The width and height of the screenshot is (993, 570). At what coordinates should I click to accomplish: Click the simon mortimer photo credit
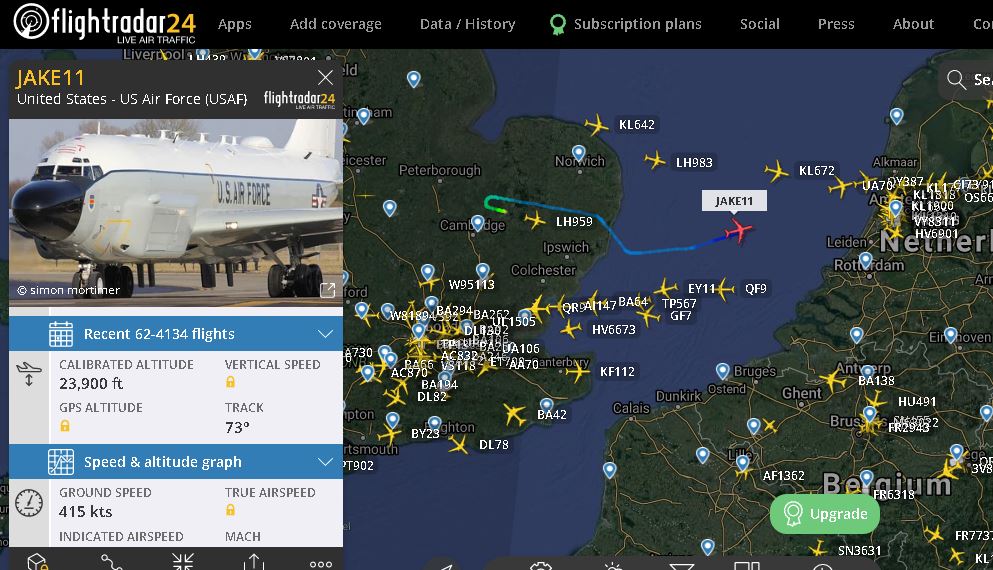click(68, 290)
